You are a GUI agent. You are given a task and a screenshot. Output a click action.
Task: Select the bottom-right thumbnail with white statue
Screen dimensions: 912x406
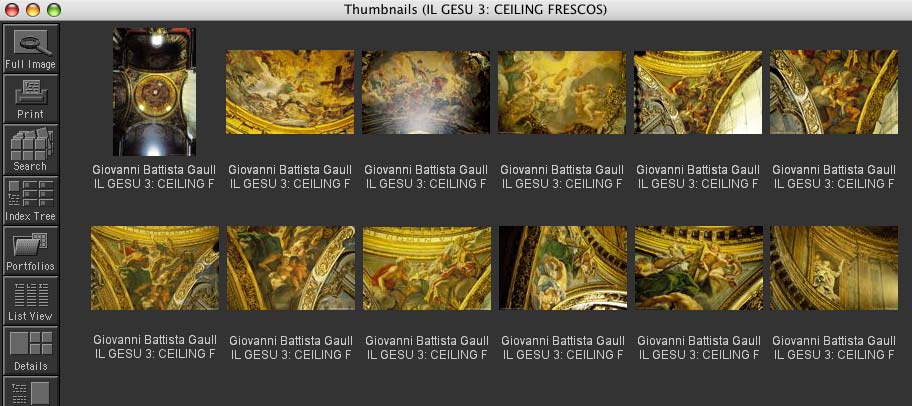(834, 268)
